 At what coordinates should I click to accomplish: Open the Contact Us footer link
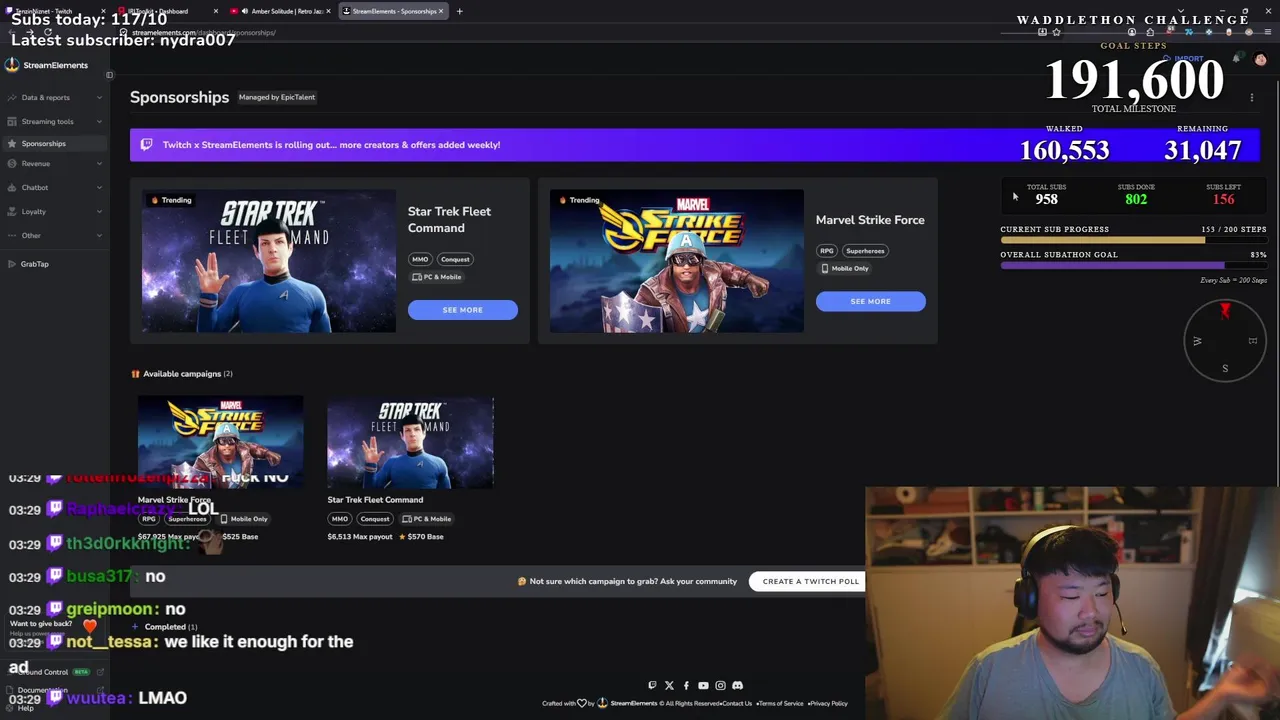coord(737,703)
